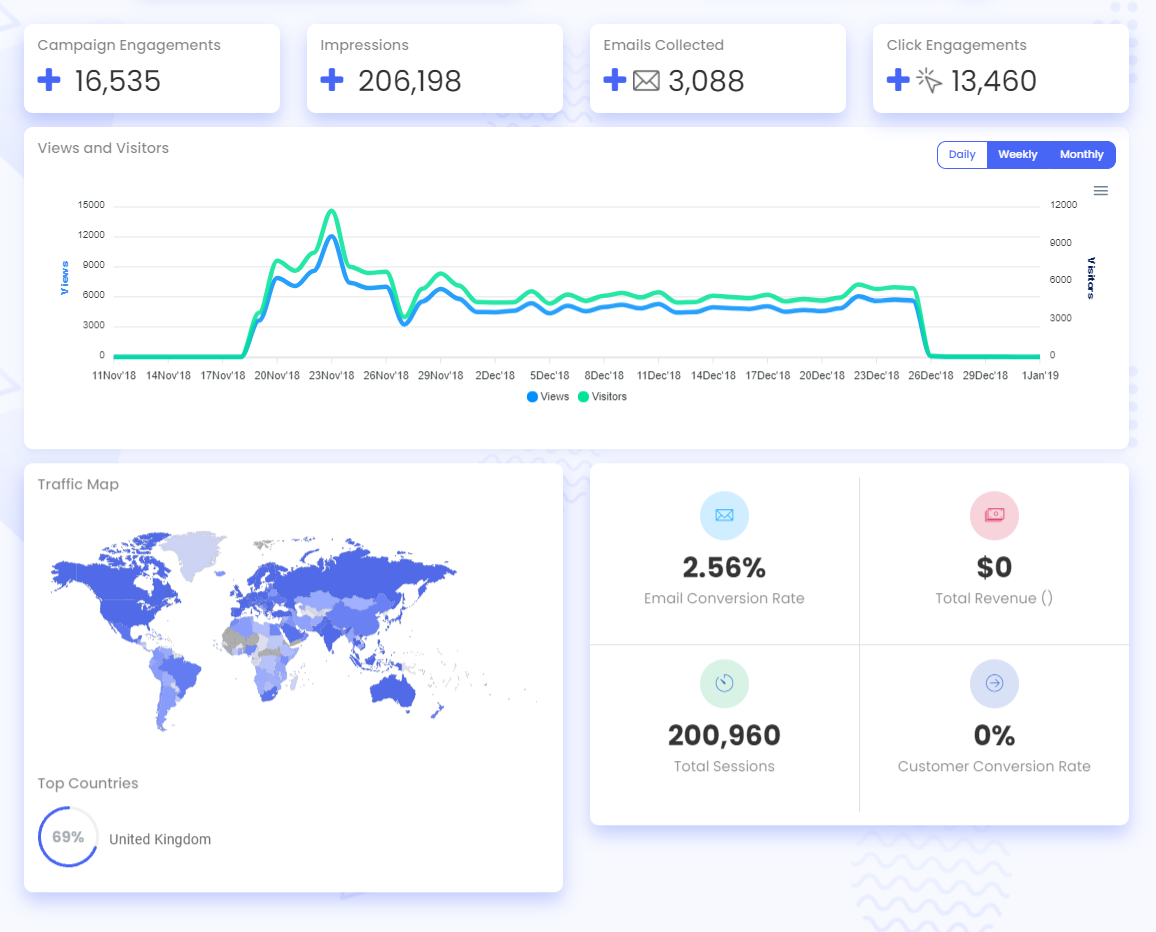Click the cursor-click icon beside 13,460
The width and height of the screenshot is (1156, 932).
pos(928,79)
